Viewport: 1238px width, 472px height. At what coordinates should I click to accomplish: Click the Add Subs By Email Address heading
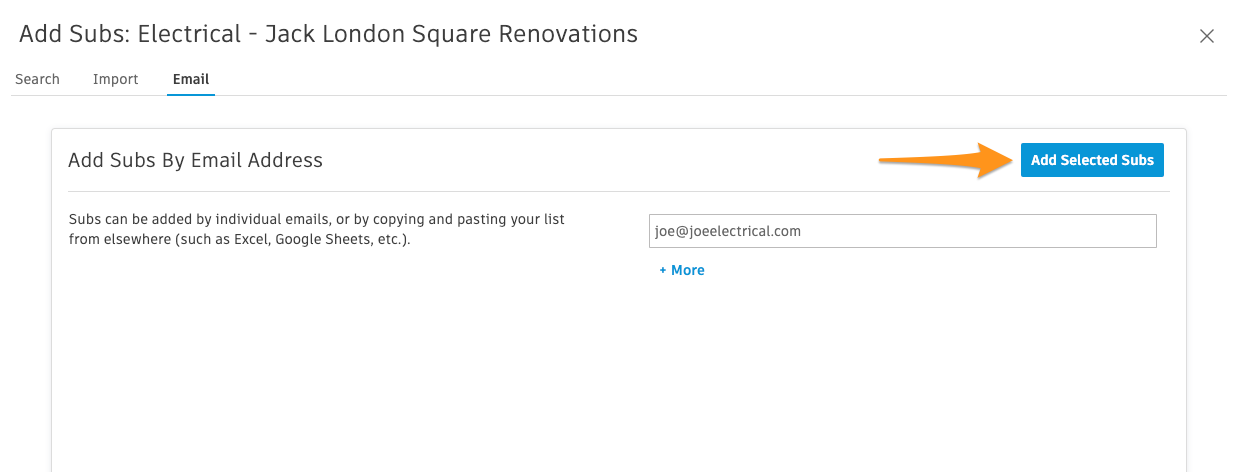coord(195,160)
